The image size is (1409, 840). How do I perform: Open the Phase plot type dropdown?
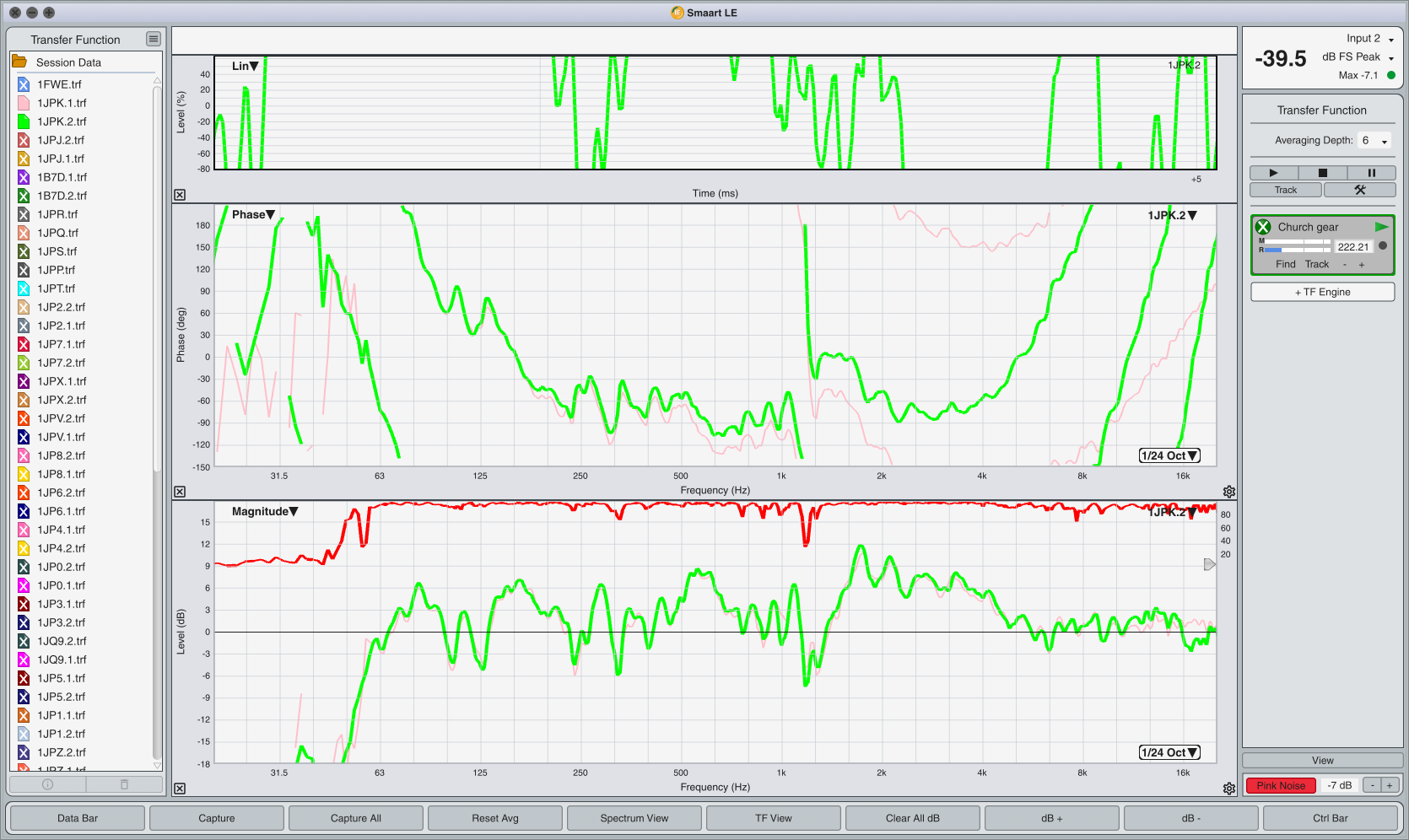253,214
